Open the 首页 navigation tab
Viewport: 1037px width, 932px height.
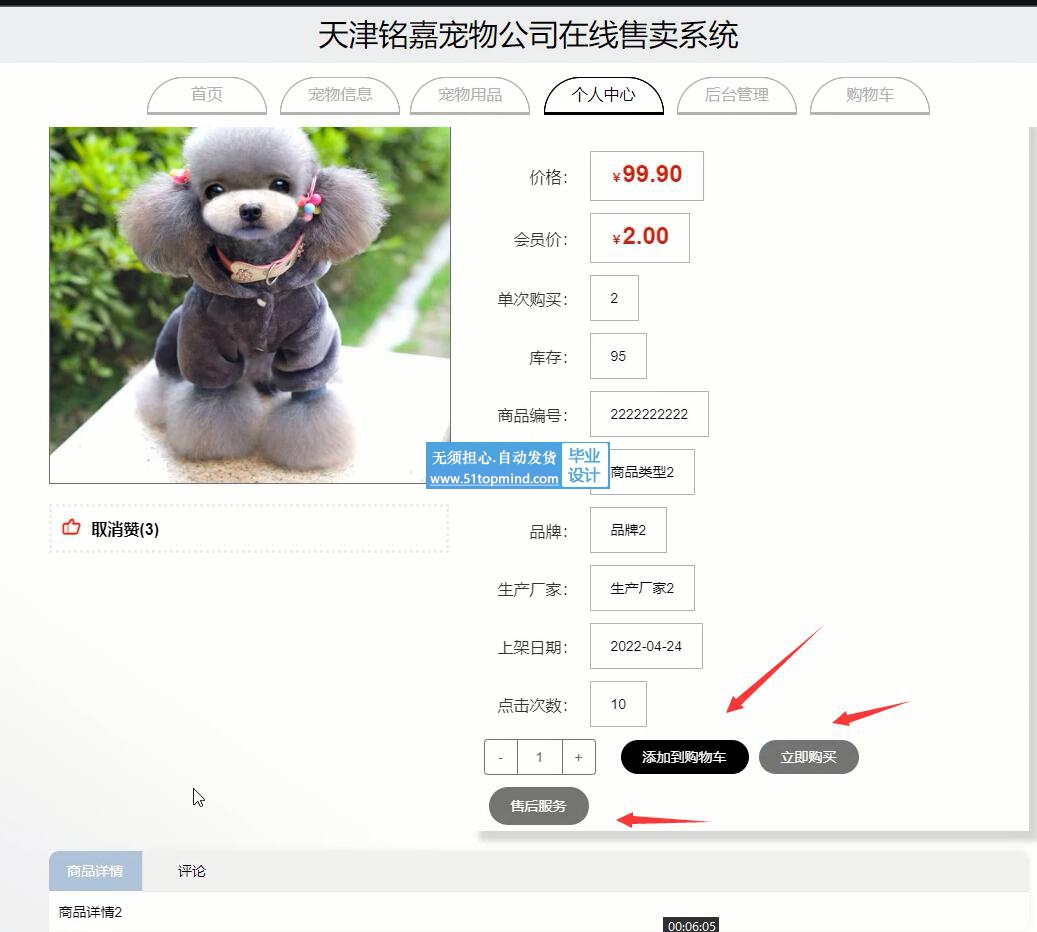click(206, 95)
